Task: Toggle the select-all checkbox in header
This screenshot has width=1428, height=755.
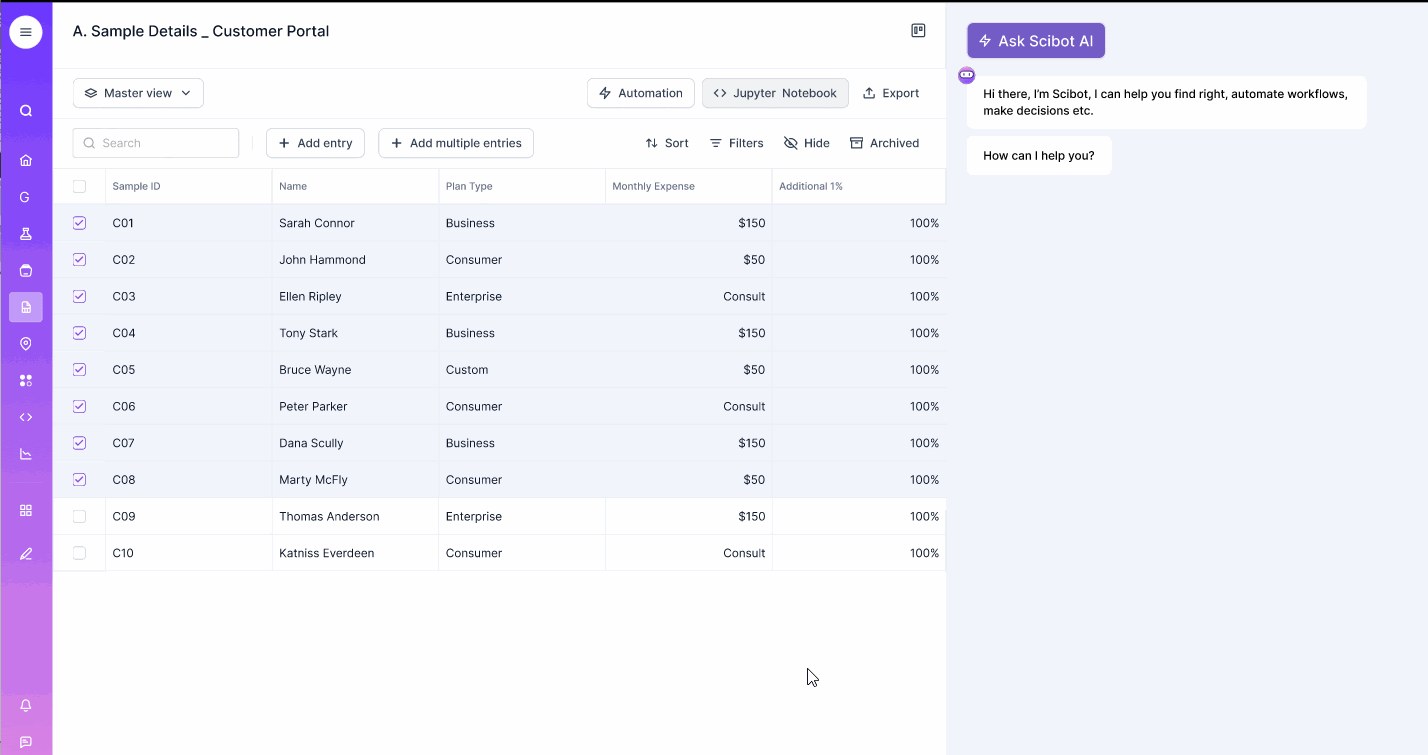Action: (79, 186)
